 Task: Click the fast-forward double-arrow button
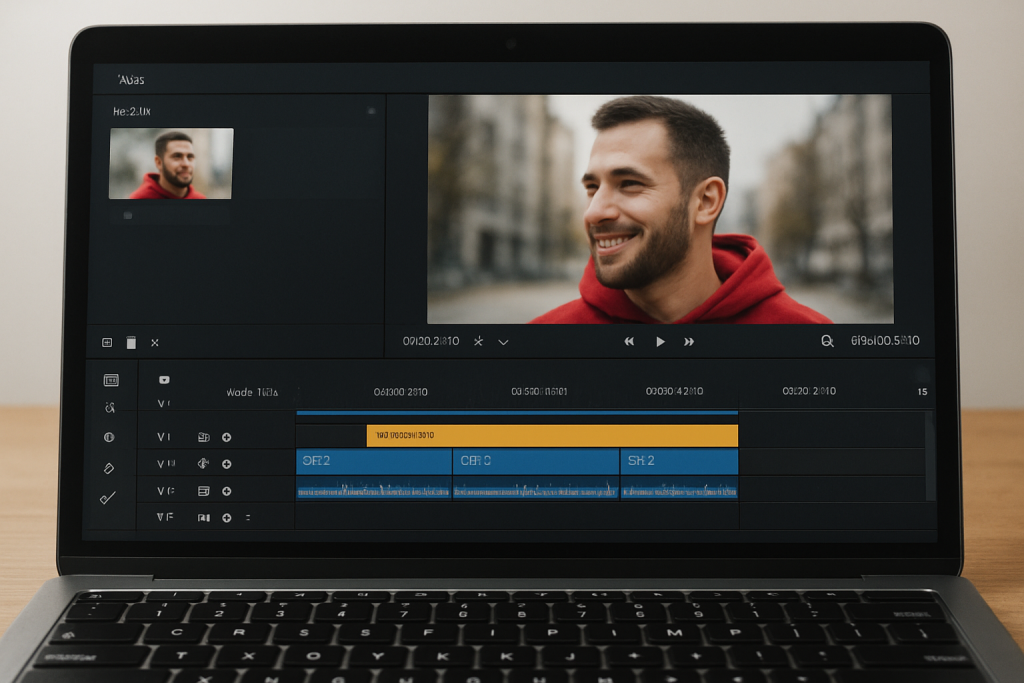coord(689,342)
